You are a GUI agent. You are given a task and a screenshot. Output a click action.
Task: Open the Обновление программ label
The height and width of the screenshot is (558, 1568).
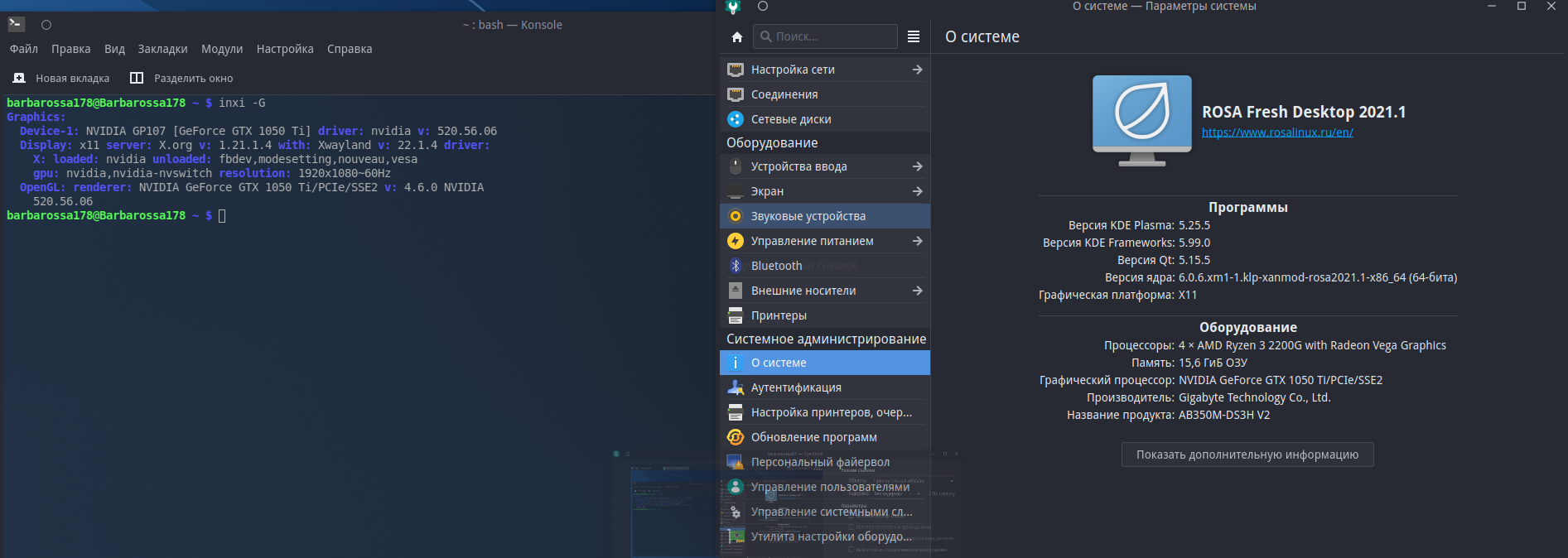[x=814, y=437]
